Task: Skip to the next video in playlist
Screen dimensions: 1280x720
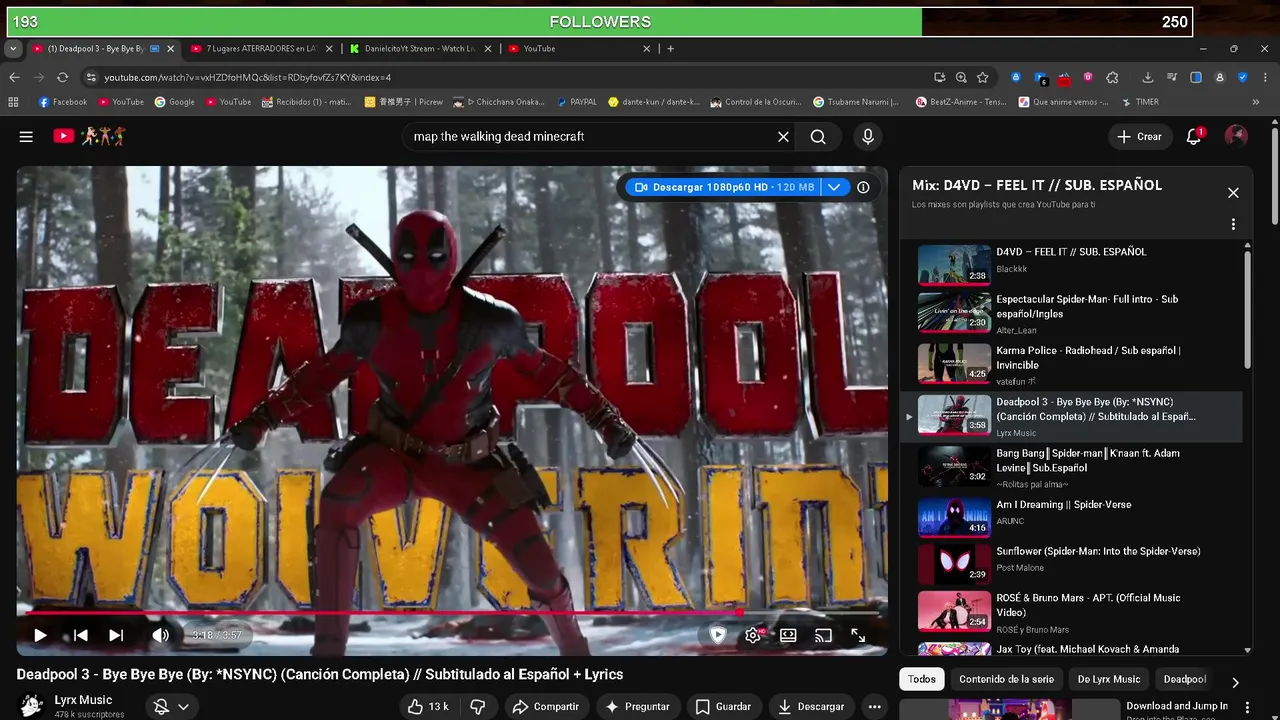Action: 116,635
